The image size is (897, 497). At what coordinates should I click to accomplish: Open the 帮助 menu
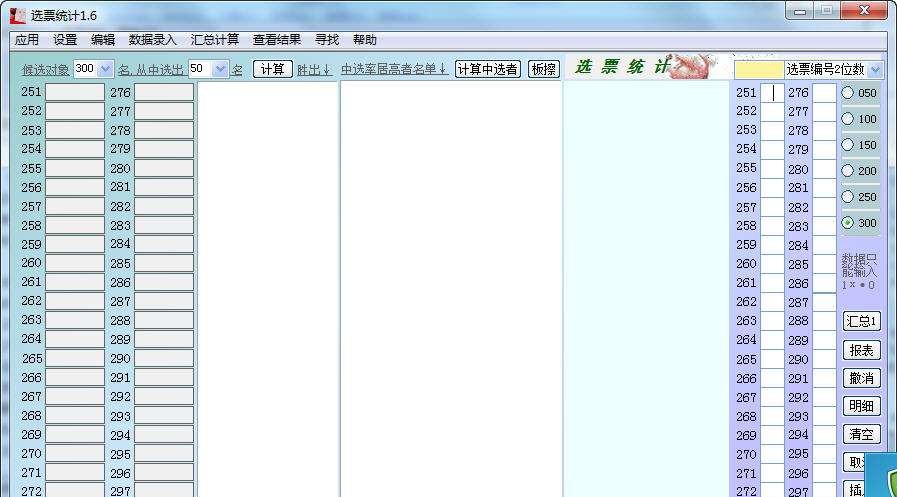(x=365, y=39)
